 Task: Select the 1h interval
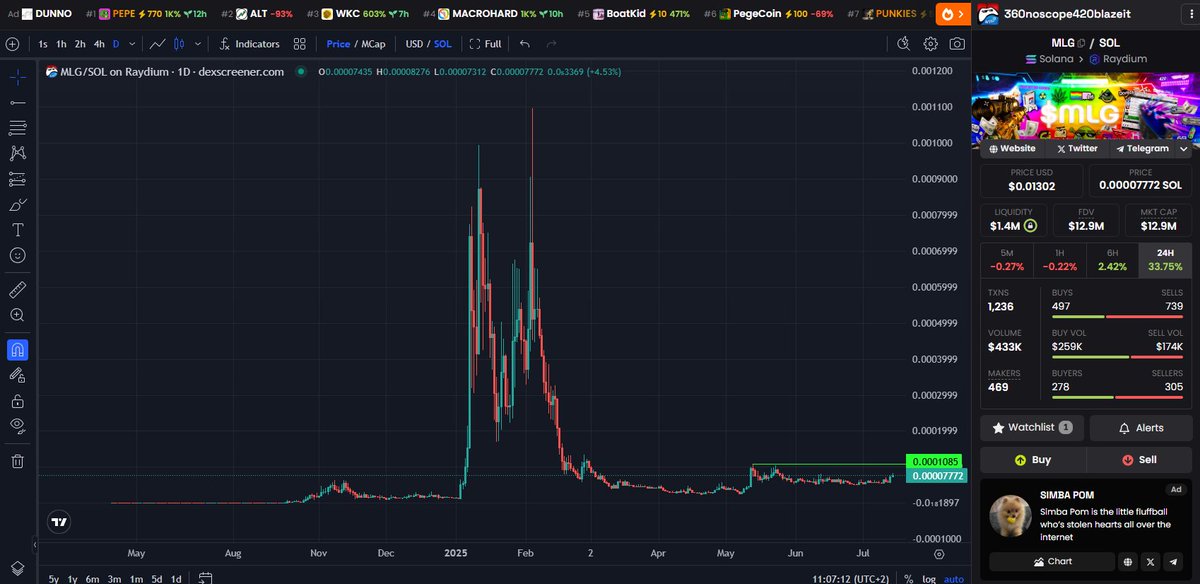62,44
